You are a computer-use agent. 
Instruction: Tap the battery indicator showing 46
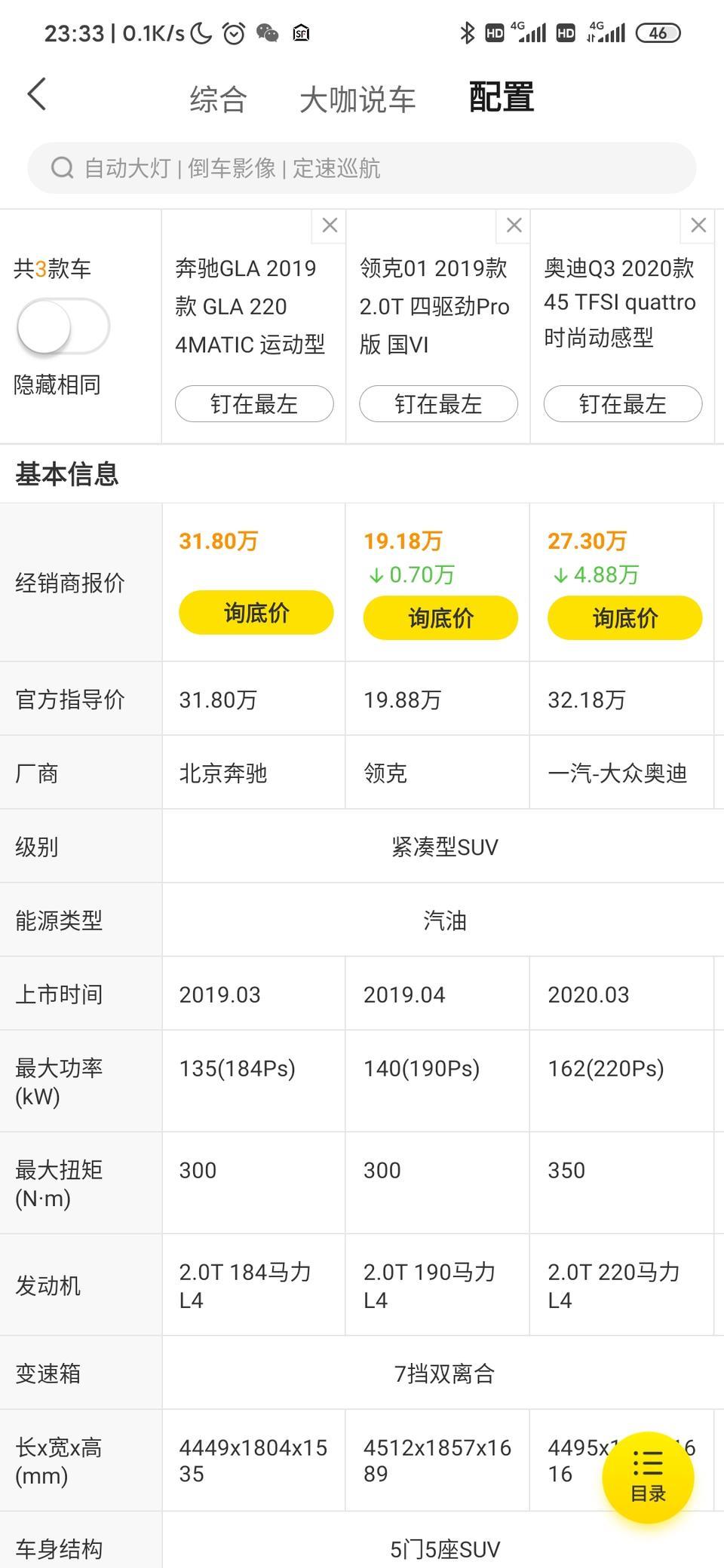click(x=658, y=33)
